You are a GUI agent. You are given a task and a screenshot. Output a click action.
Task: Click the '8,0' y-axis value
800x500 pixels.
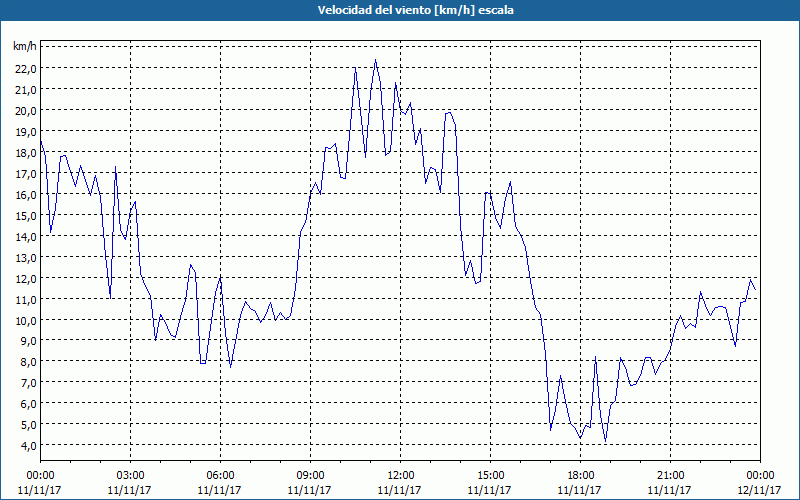click(x=29, y=362)
